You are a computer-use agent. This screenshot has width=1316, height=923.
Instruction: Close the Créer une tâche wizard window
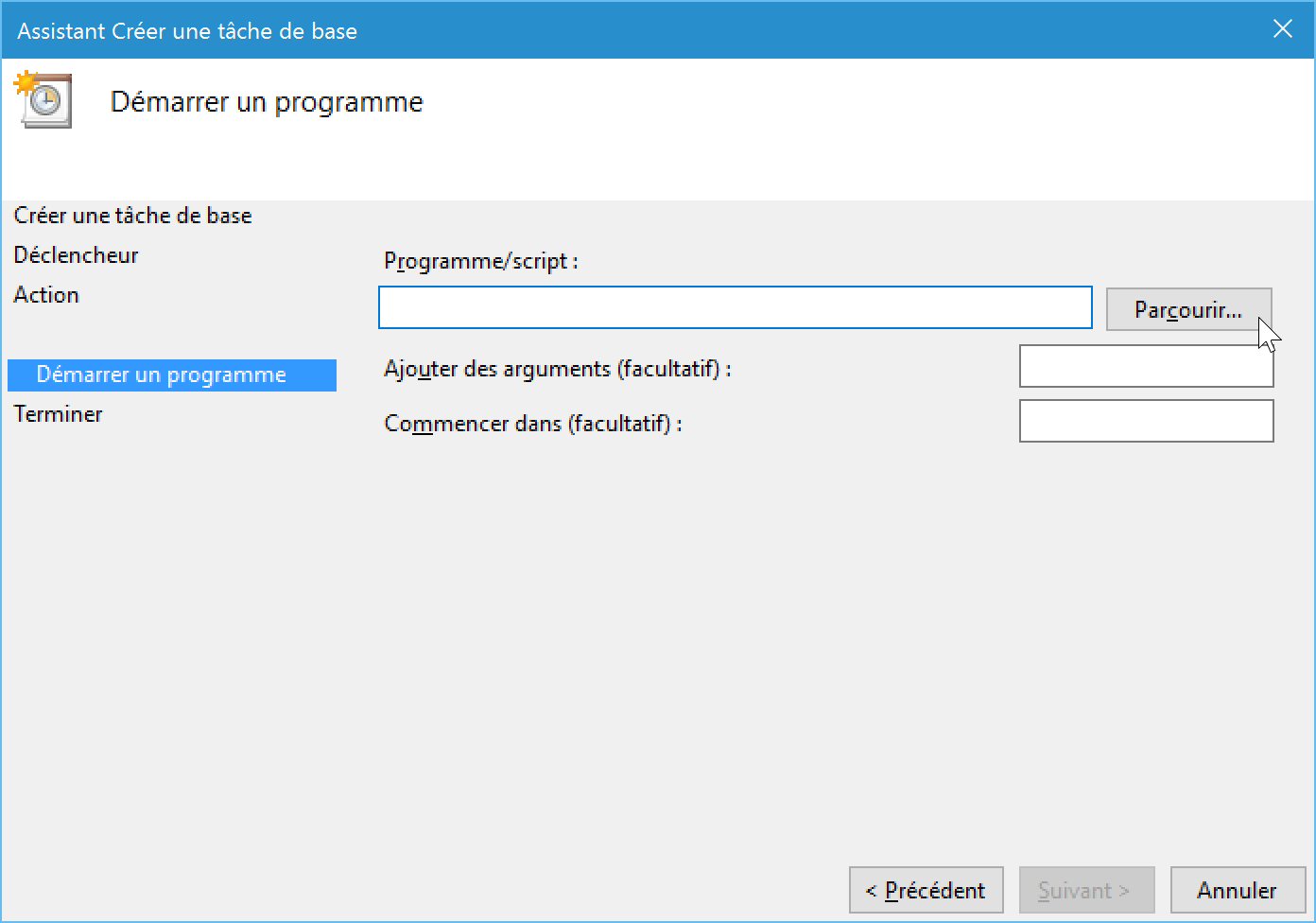1282,29
